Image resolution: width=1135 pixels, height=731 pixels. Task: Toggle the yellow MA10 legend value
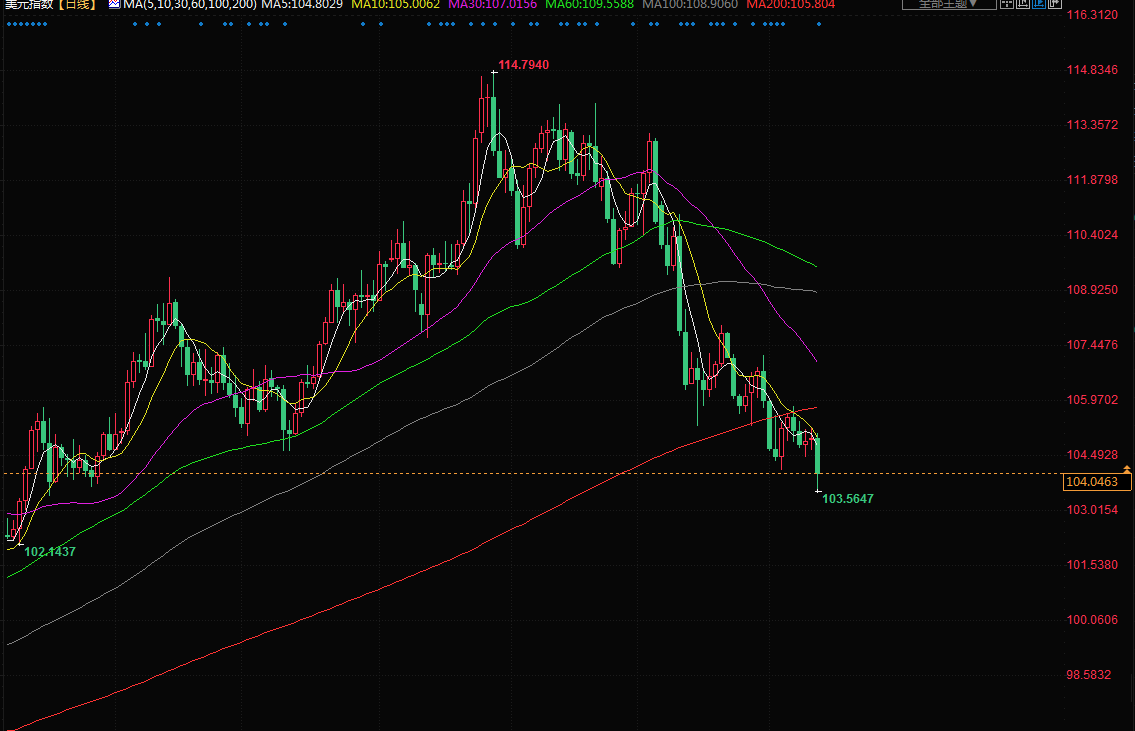[x=394, y=5]
